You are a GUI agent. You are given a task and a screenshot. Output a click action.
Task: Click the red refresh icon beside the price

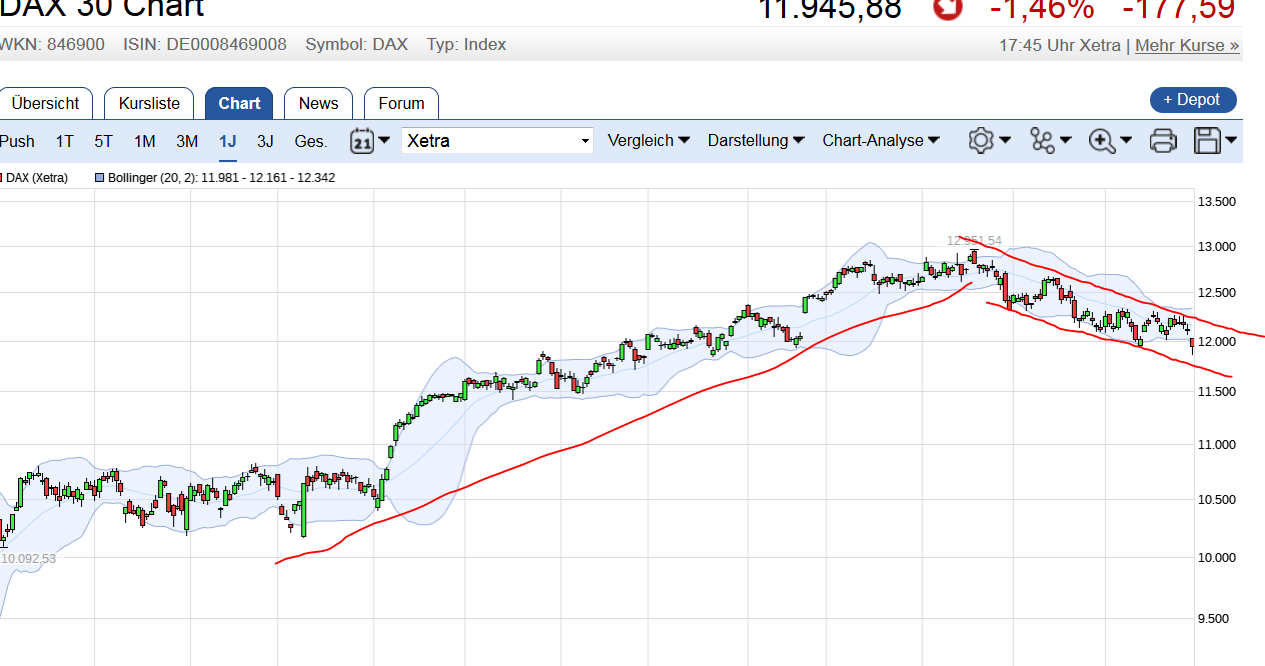(946, 11)
